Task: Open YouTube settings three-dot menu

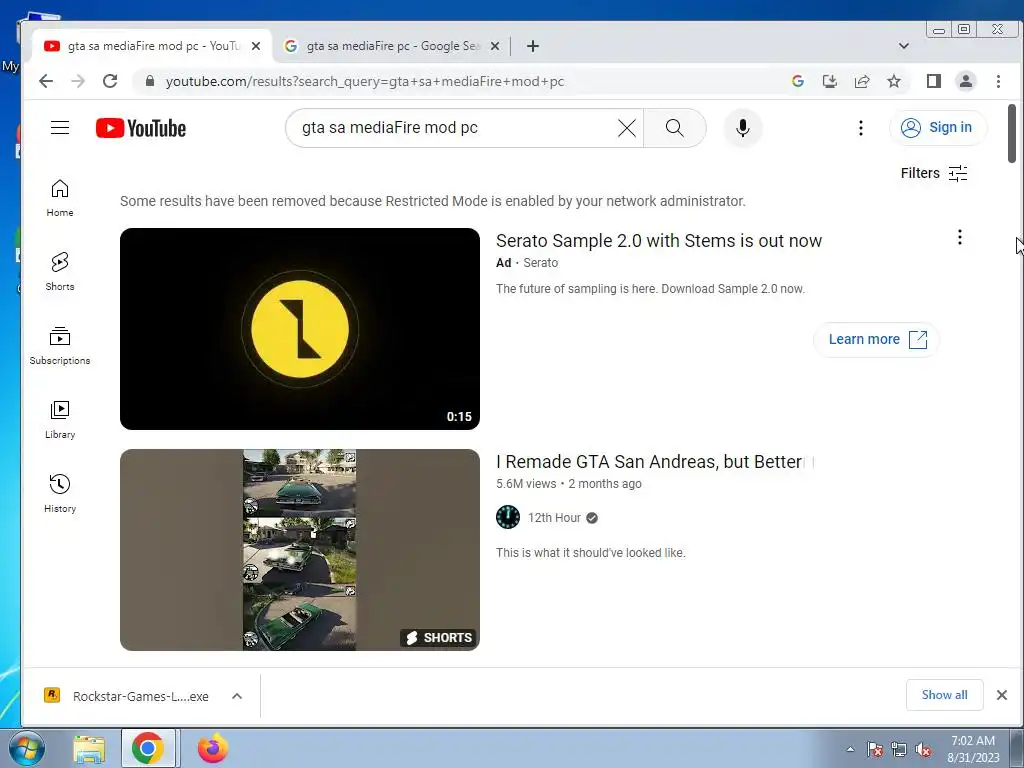Action: pyautogui.click(x=861, y=128)
